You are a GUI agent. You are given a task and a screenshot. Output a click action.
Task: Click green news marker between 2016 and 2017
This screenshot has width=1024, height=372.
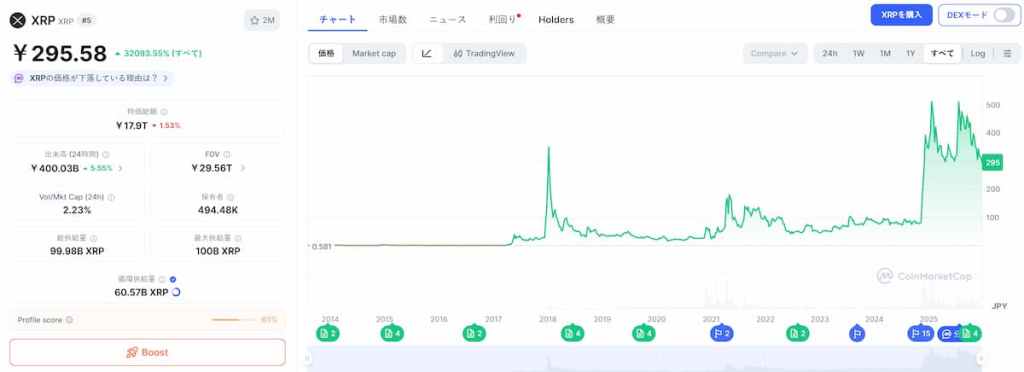474,333
